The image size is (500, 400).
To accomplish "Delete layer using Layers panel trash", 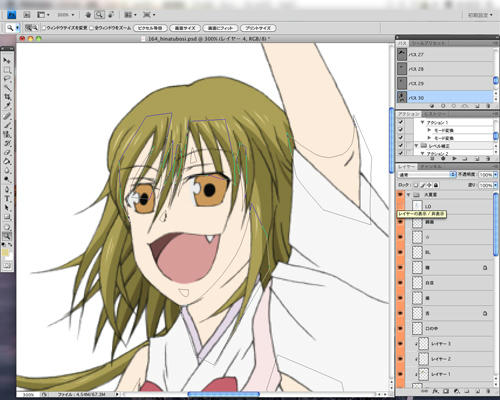I will 488,391.
